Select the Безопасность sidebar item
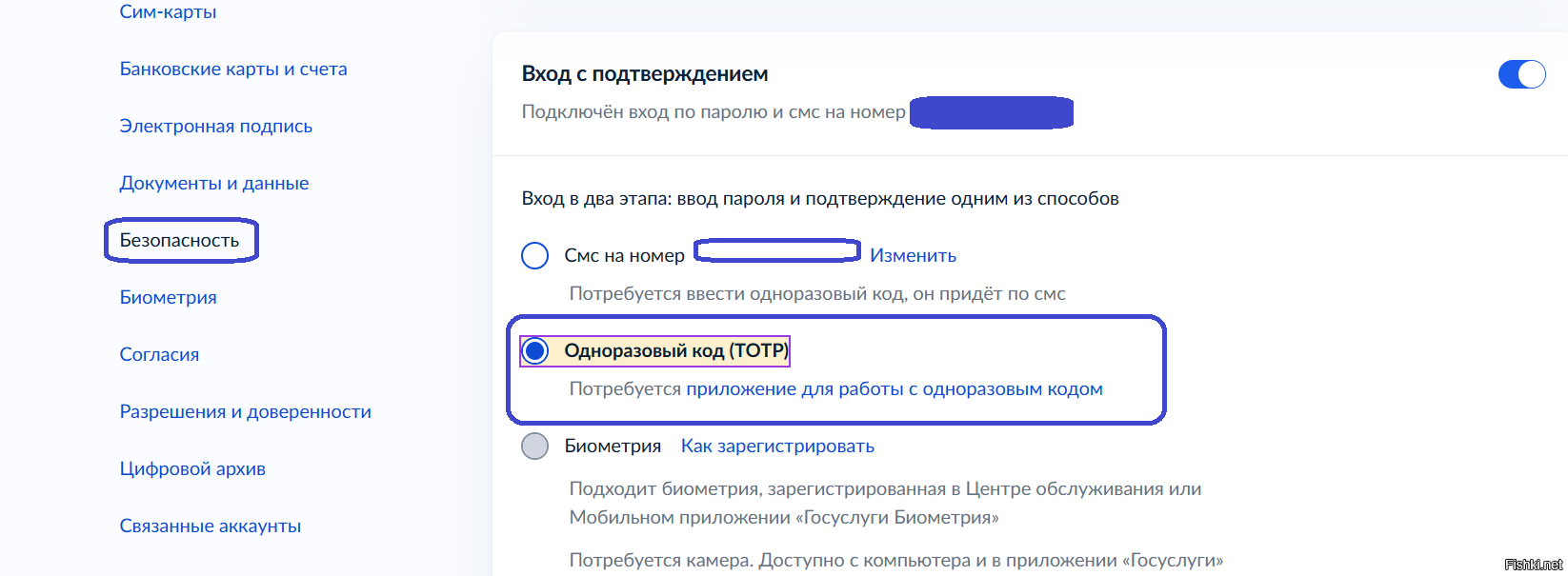 pyautogui.click(x=179, y=240)
